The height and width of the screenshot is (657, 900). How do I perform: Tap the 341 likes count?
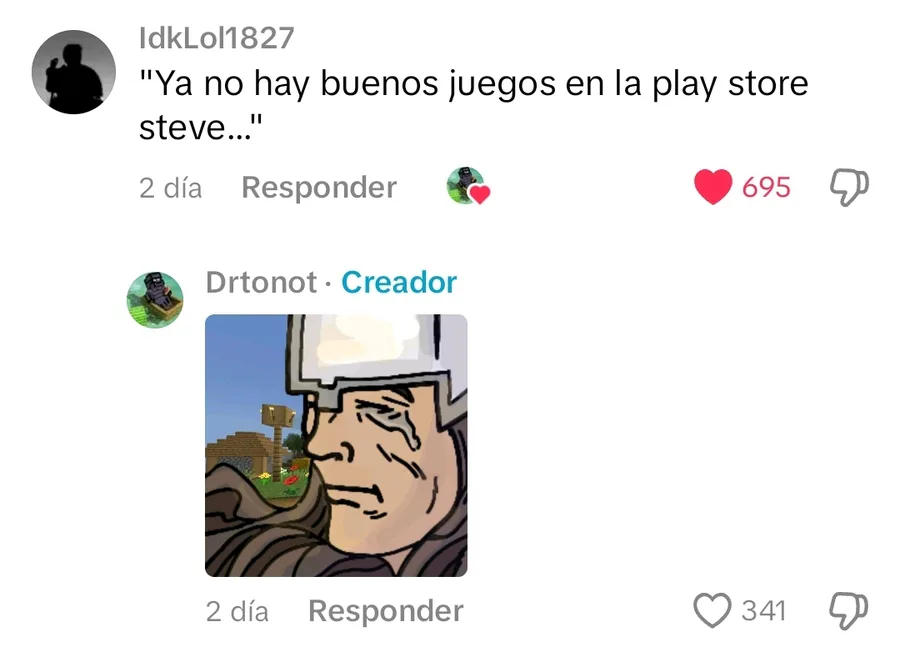coord(763,611)
